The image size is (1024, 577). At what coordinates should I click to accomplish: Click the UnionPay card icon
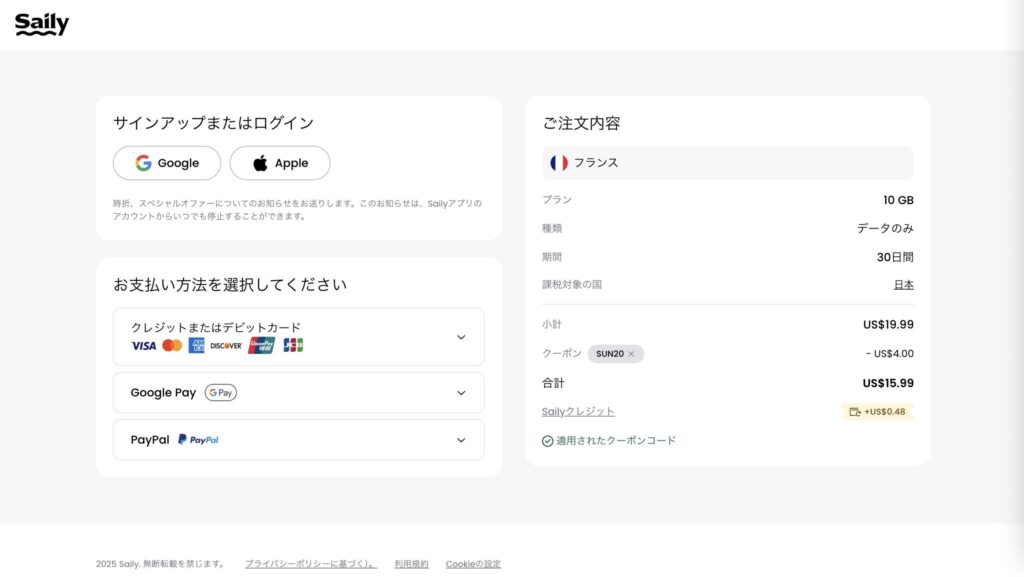click(x=261, y=346)
